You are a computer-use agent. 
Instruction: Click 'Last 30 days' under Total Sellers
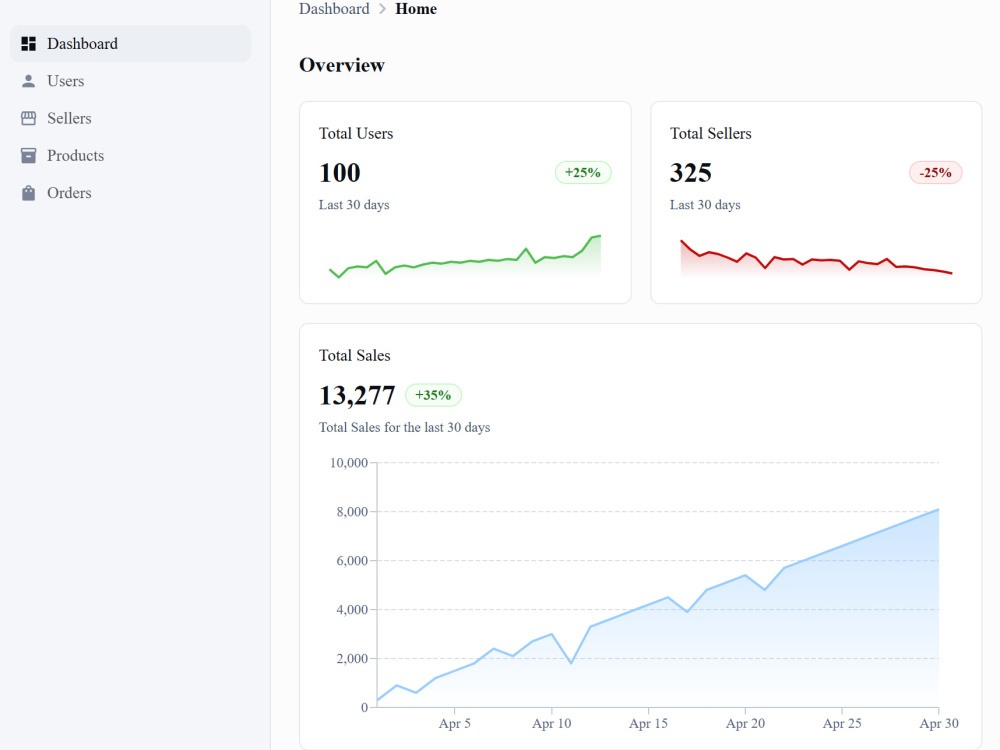705,205
